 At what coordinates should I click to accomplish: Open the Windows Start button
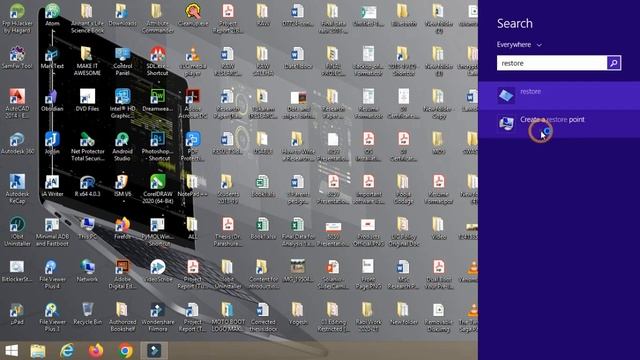tap(11, 351)
